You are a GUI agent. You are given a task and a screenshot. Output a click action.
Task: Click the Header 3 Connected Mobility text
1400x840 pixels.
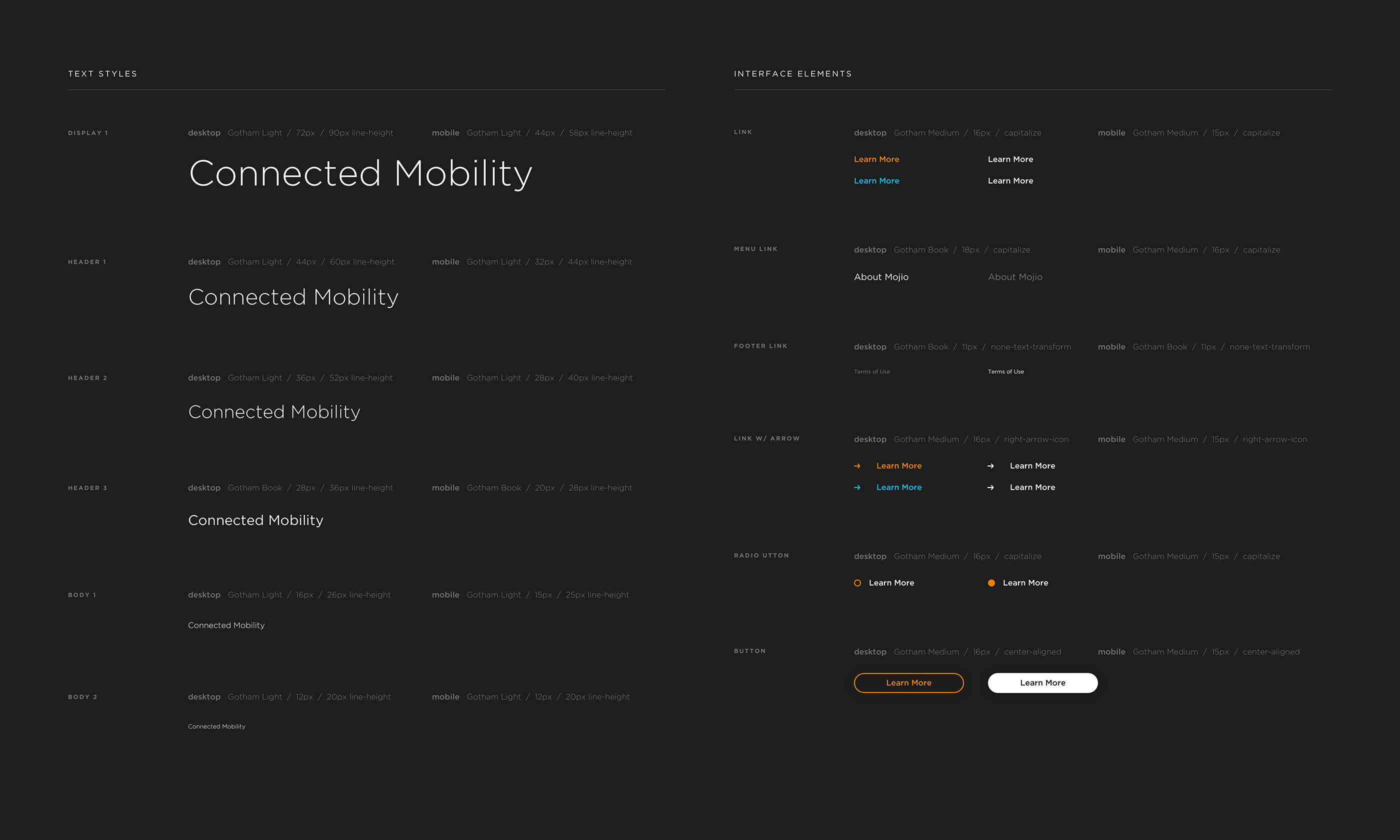pos(255,520)
